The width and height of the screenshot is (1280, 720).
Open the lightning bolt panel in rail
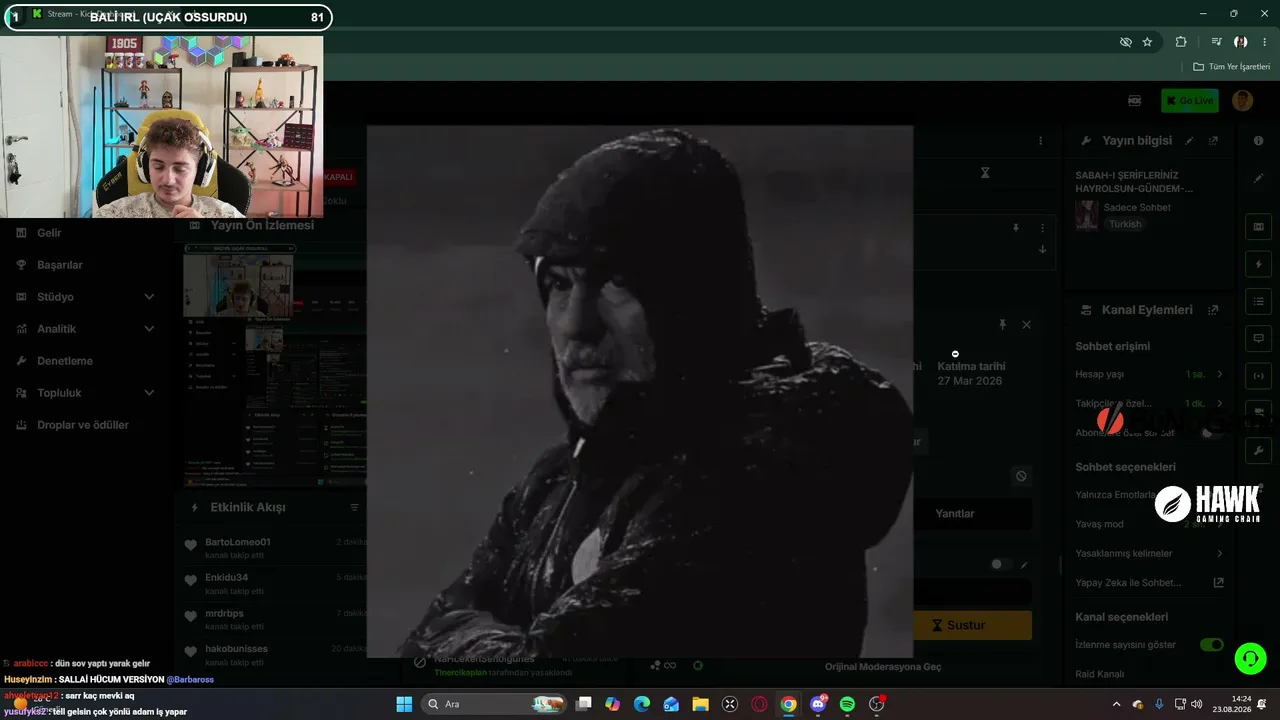(1258, 264)
